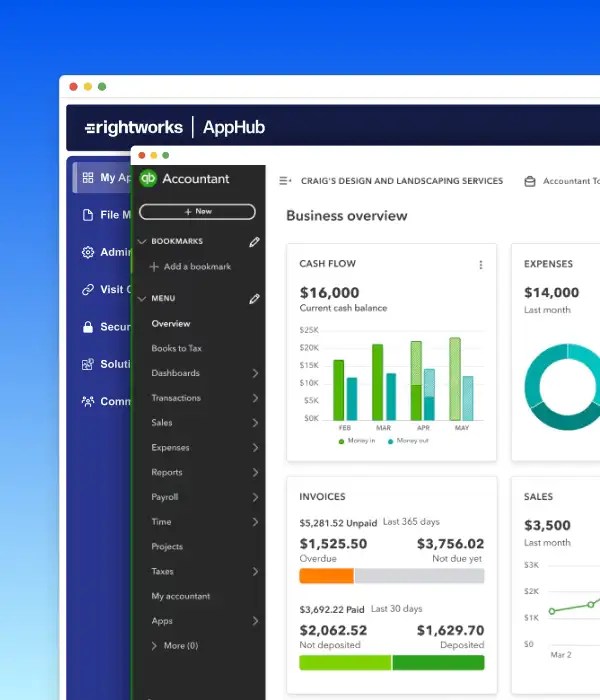Click the plus icon beside Add a bookmark
Image resolution: width=600 pixels, height=700 pixels.
pos(154,267)
